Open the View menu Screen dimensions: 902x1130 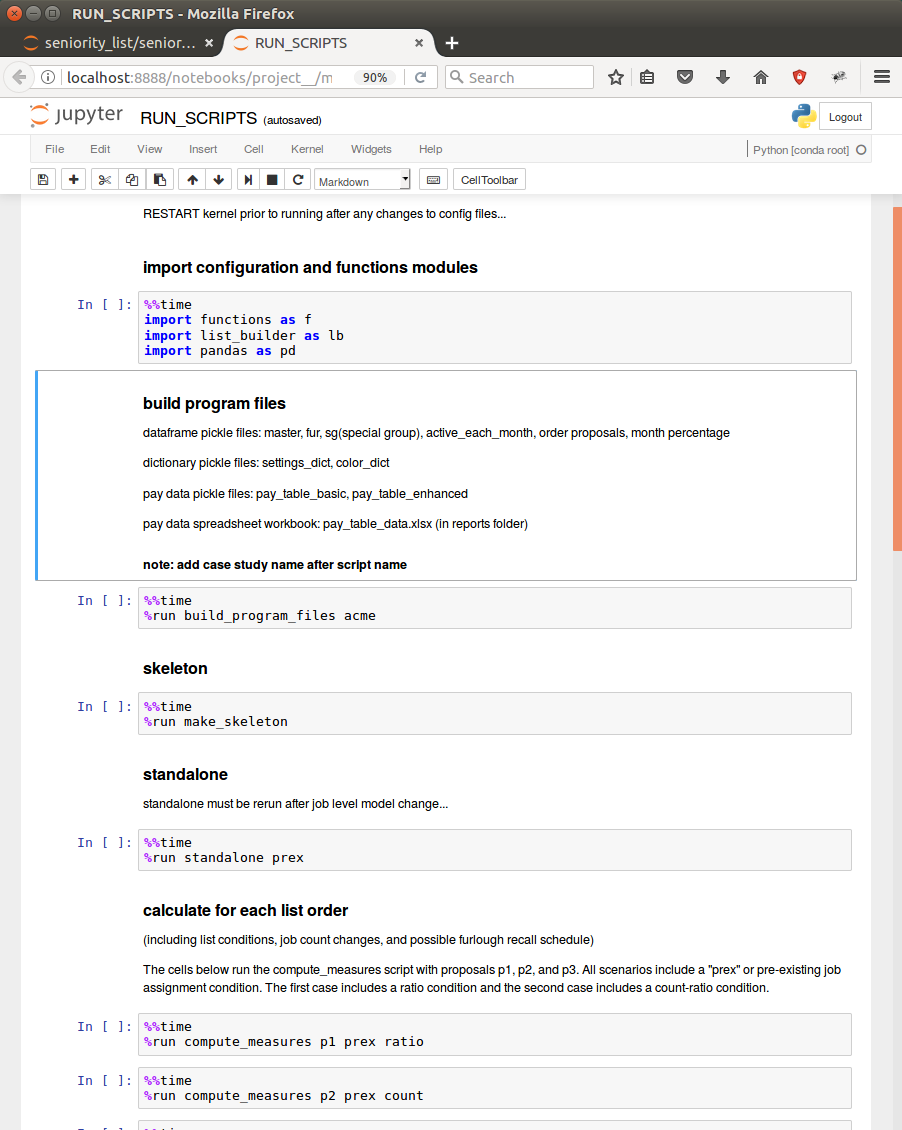(150, 149)
